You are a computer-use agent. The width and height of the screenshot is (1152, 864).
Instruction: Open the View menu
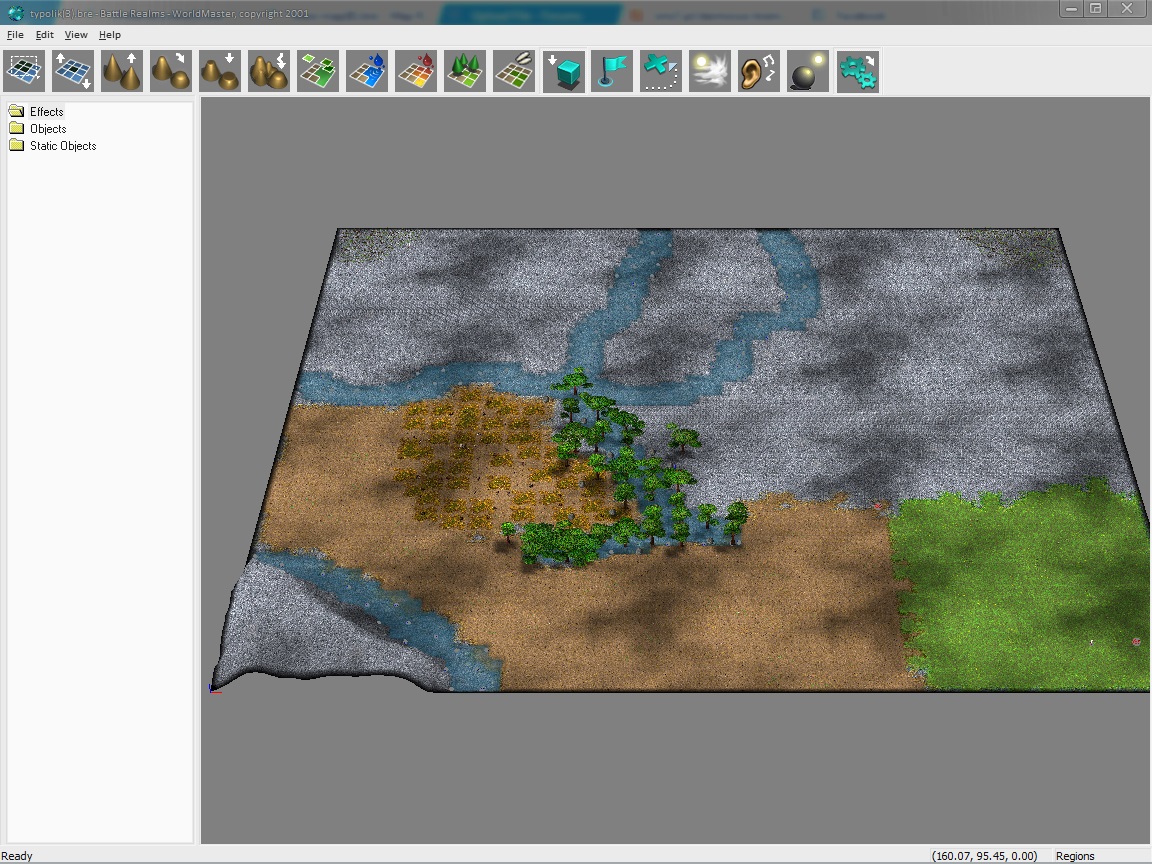point(76,35)
